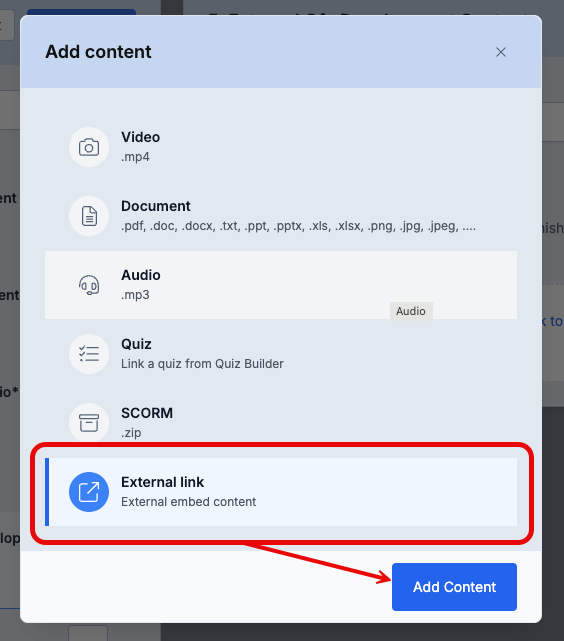Click the .mp4 format subtitle
Viewport: 564px width, 641px height.
click(135, 157)
